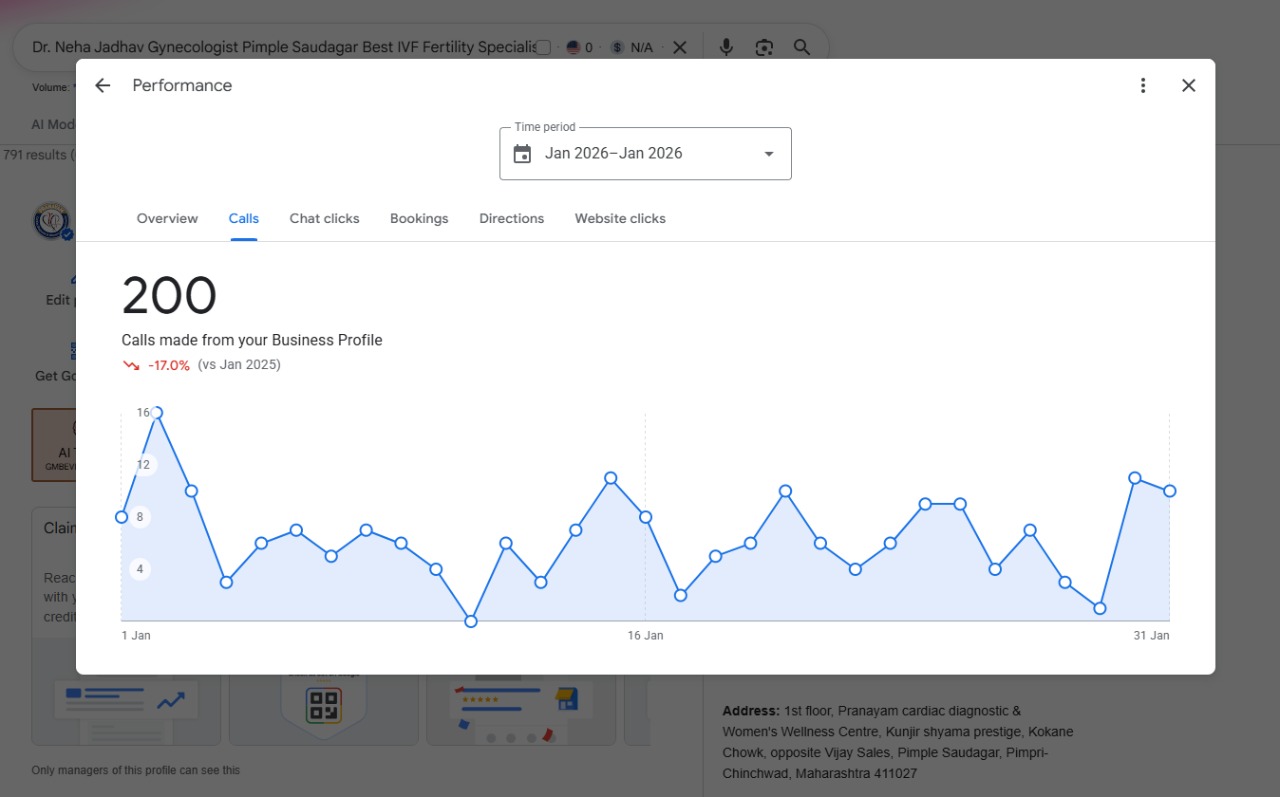Select the zero-calls data point on chart
The height and width of the screenshot is (797, 1280).
(471, 621)
